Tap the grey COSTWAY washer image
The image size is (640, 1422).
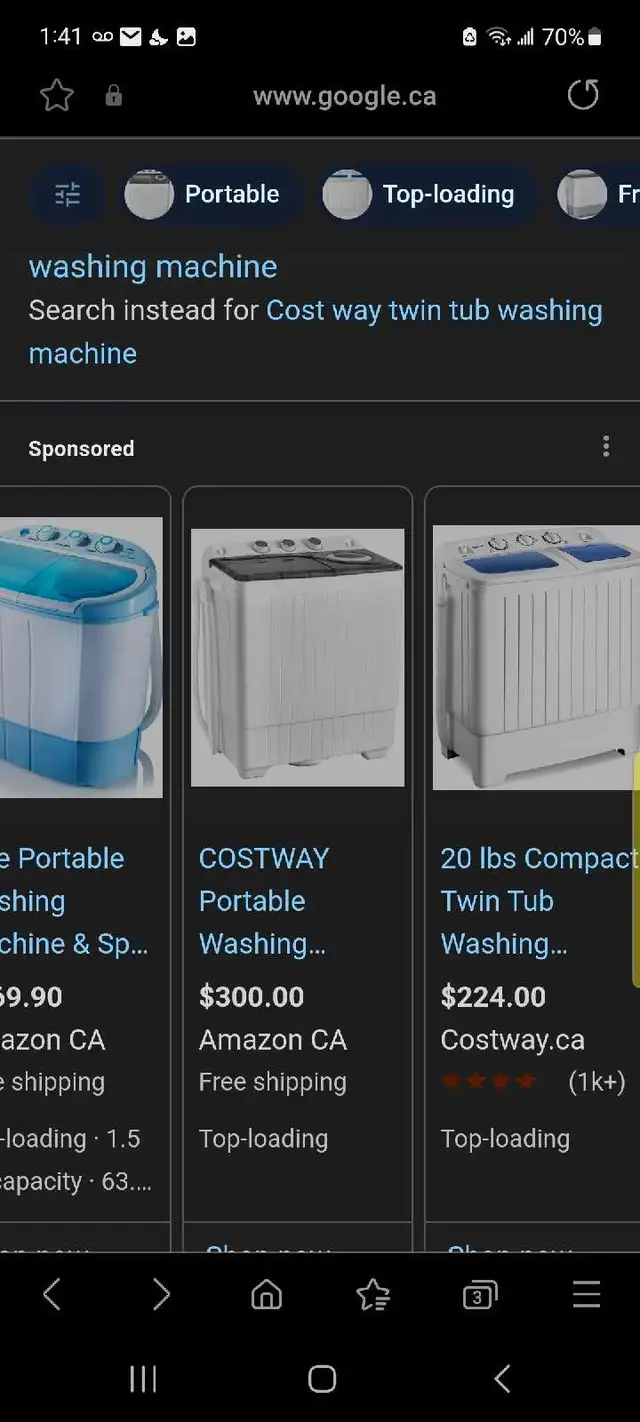[298, 657]
